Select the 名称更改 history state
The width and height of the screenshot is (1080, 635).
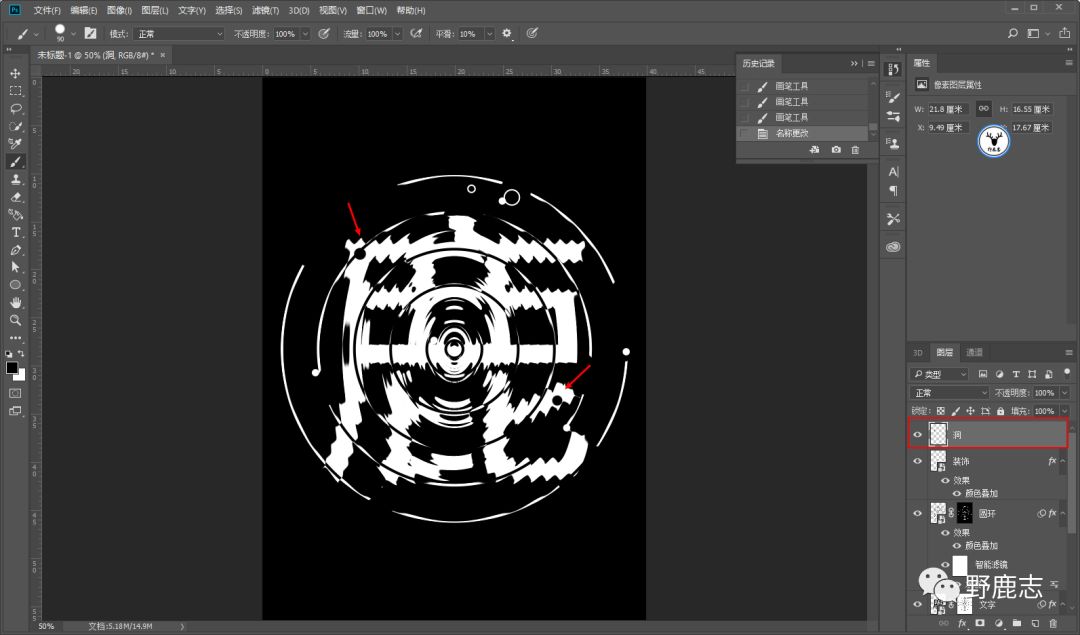click(x=803, y=133)
